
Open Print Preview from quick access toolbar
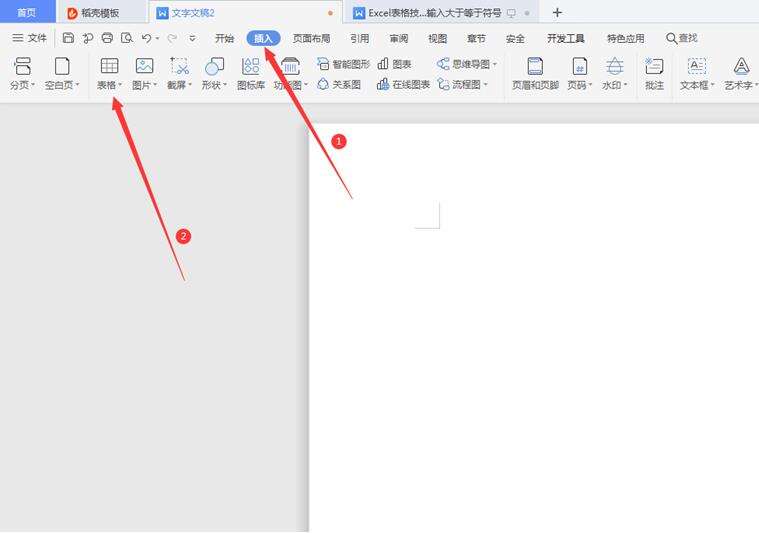127,38
